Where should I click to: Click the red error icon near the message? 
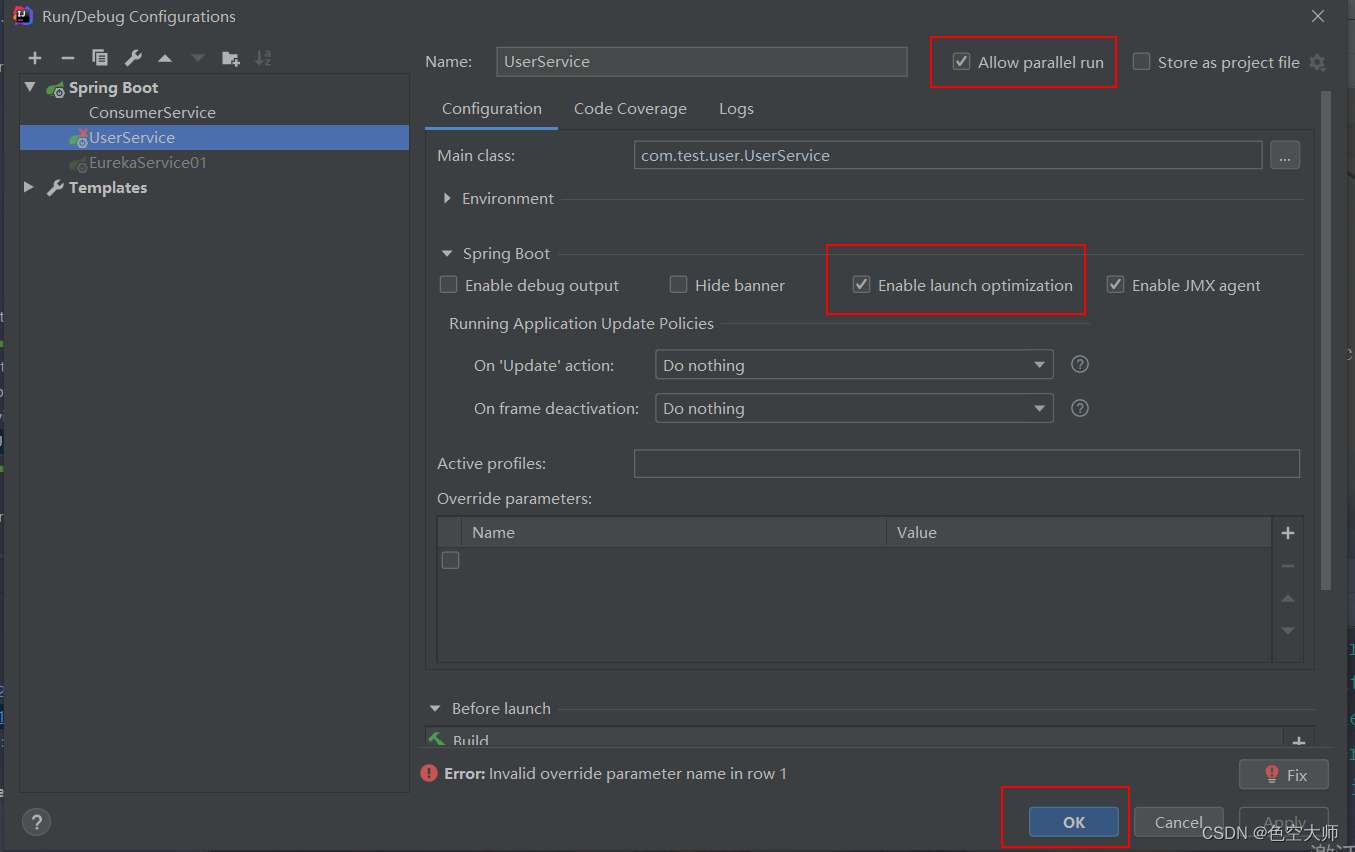[x=429, y=773]
